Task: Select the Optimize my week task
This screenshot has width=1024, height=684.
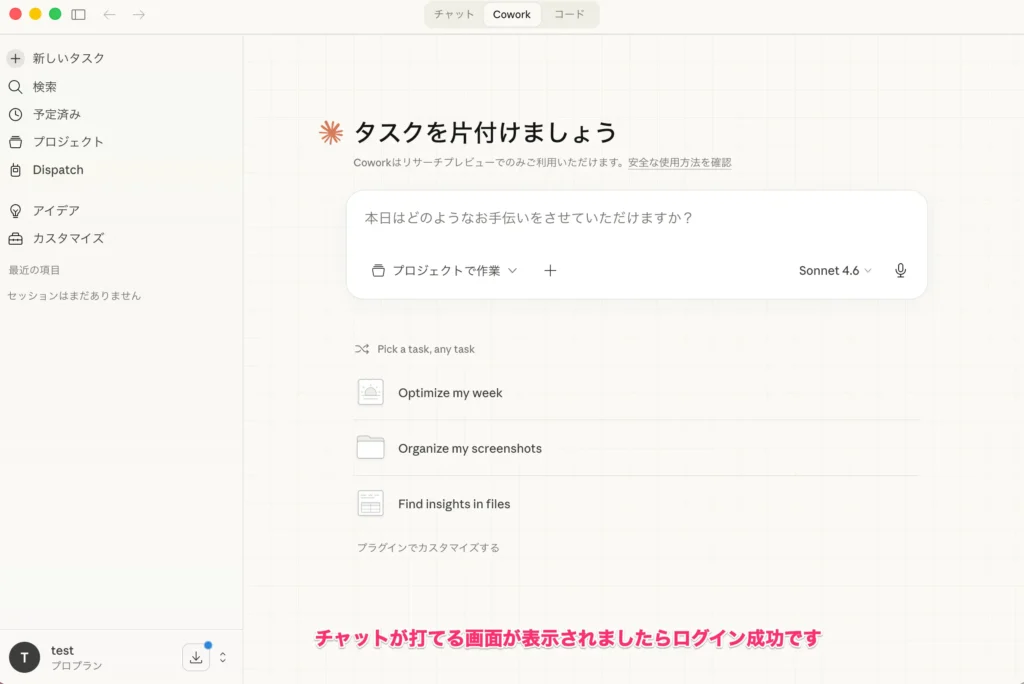Action: [448, 392]
